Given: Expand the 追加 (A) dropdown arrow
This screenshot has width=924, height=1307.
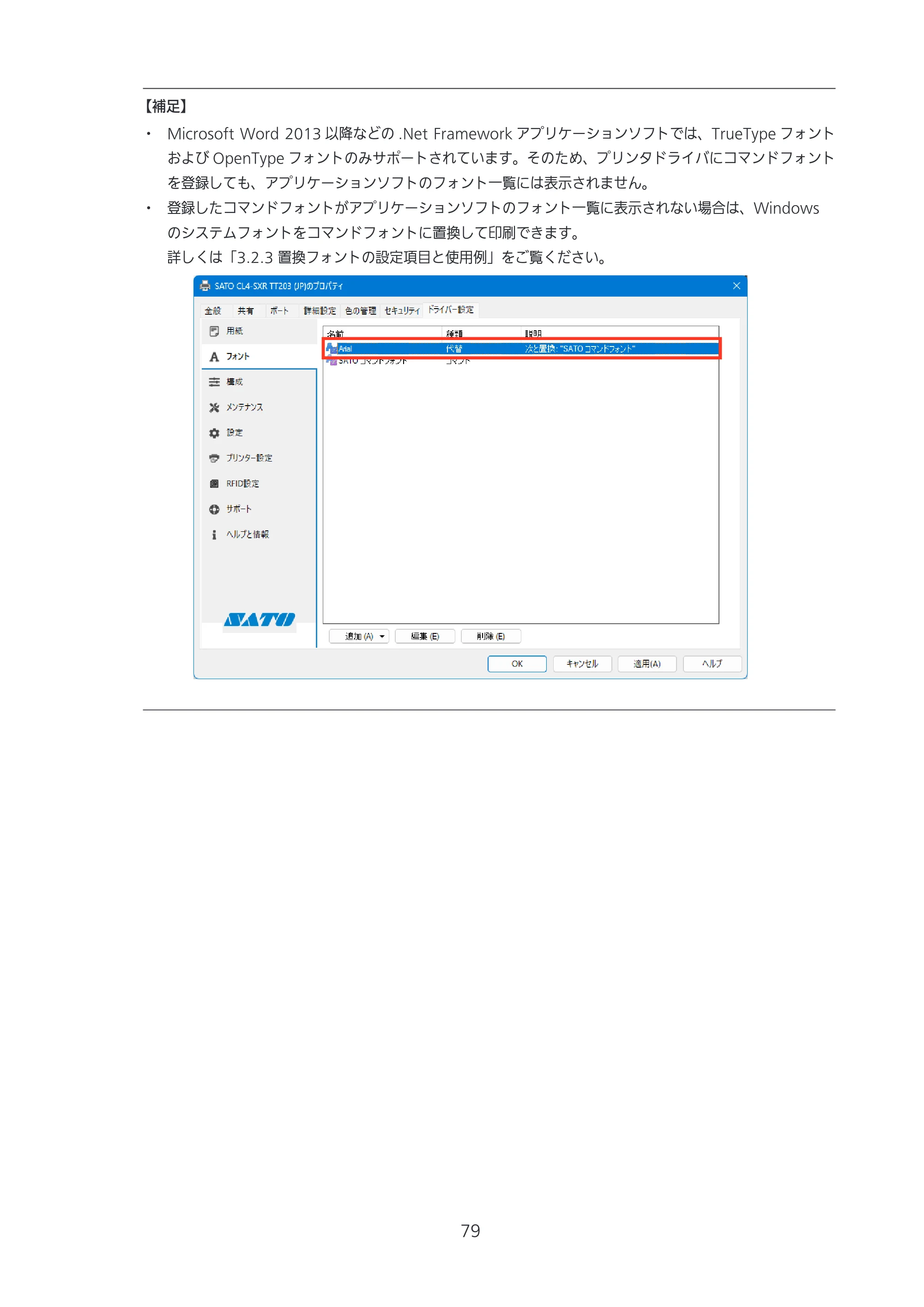Looking at the screenshot, I should point(382,637).
